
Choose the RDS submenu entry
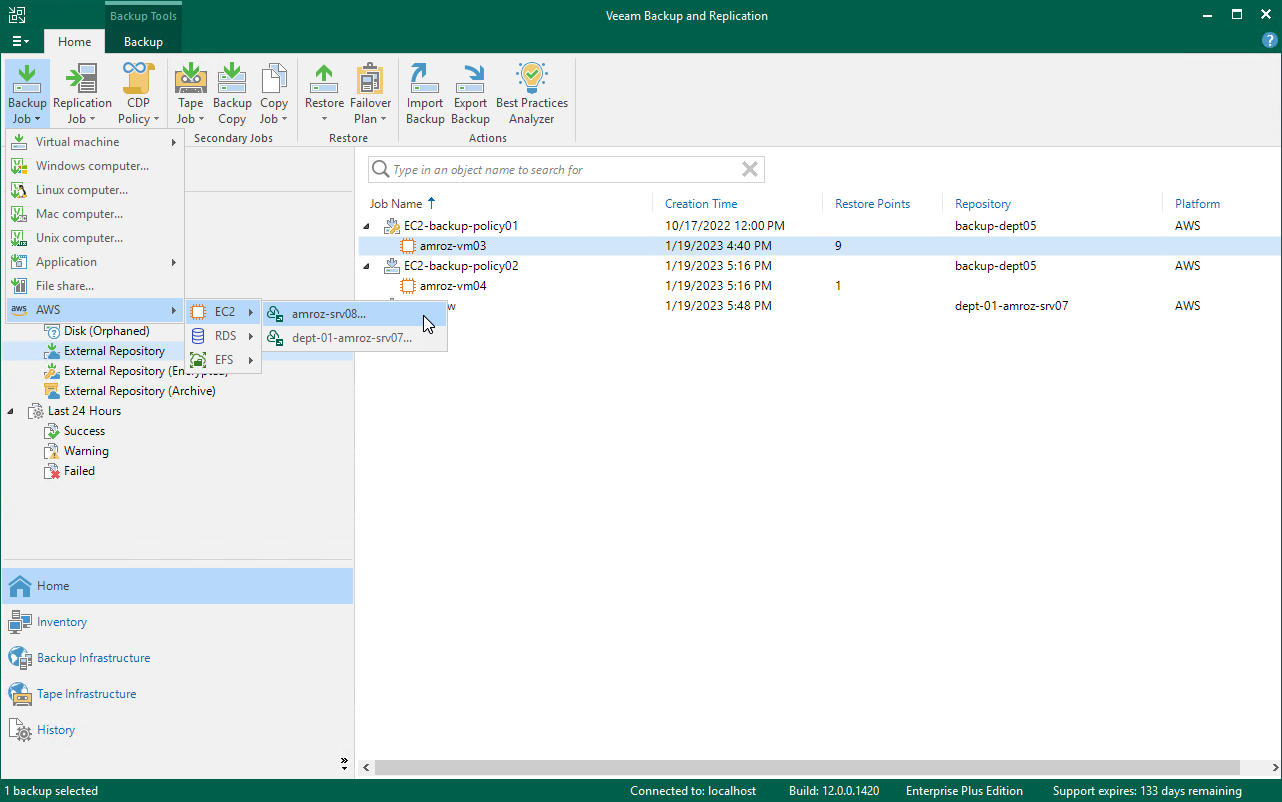225,336
